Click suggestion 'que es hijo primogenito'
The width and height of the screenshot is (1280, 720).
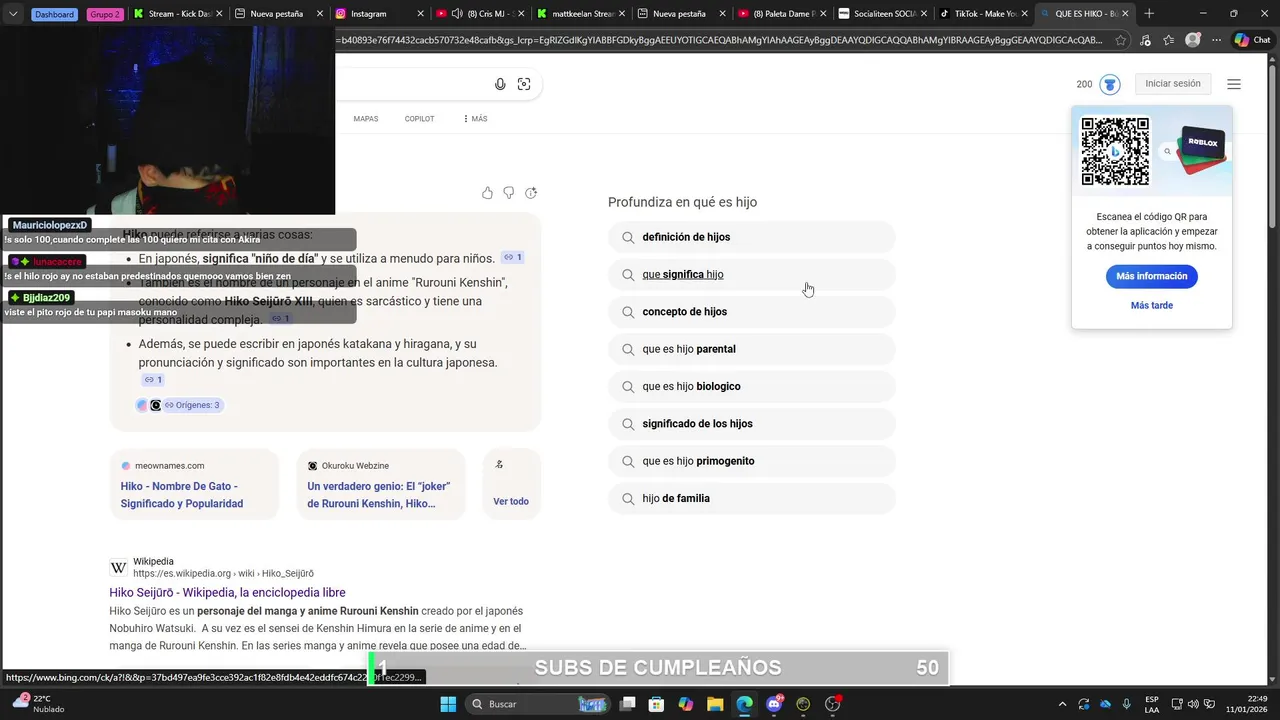pyautogui.click(x=751, y=461)
